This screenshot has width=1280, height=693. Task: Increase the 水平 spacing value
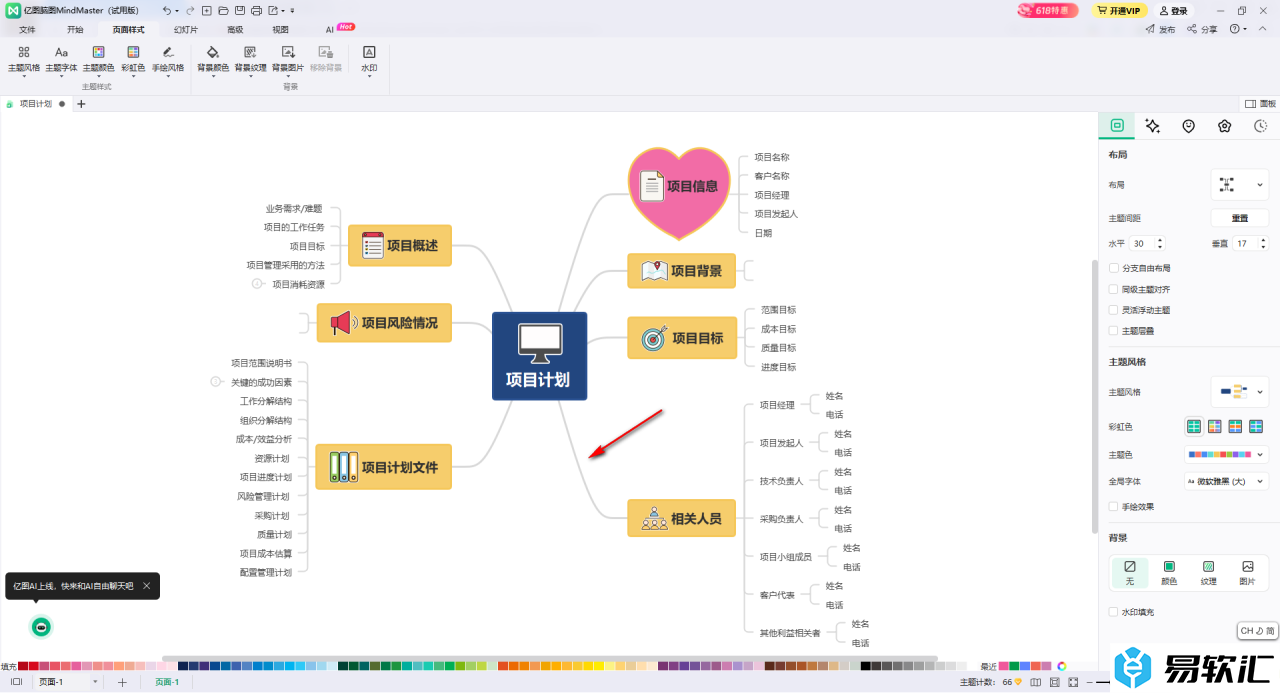1160,240
